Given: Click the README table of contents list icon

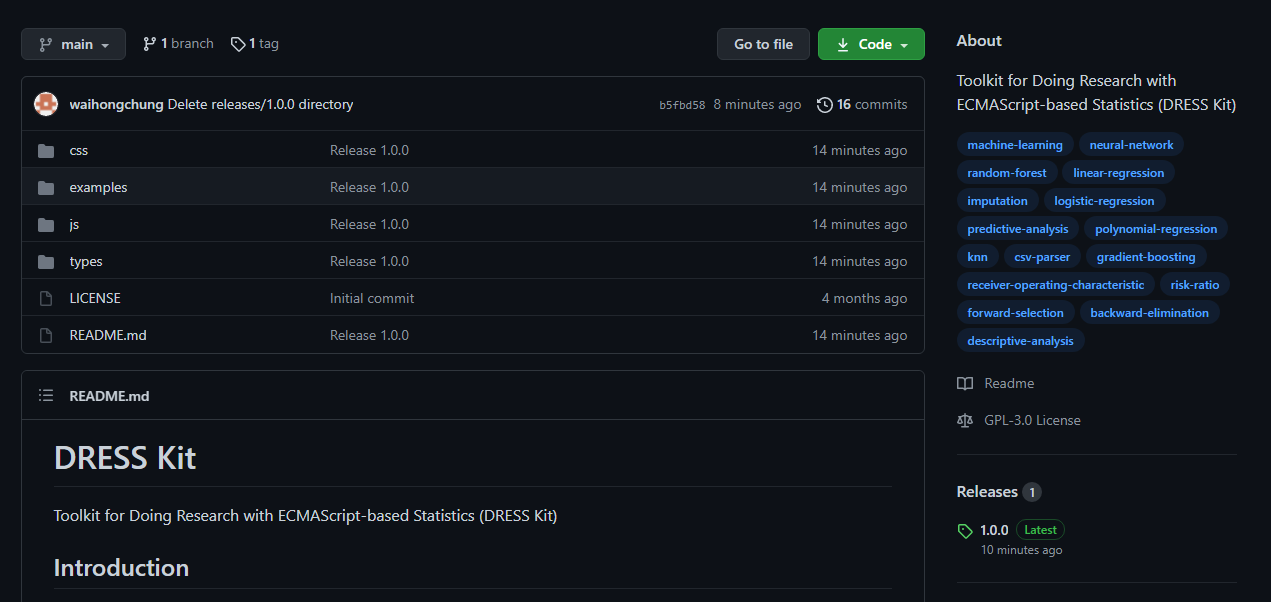Looking at the screenshot, I should pos(46,396).
